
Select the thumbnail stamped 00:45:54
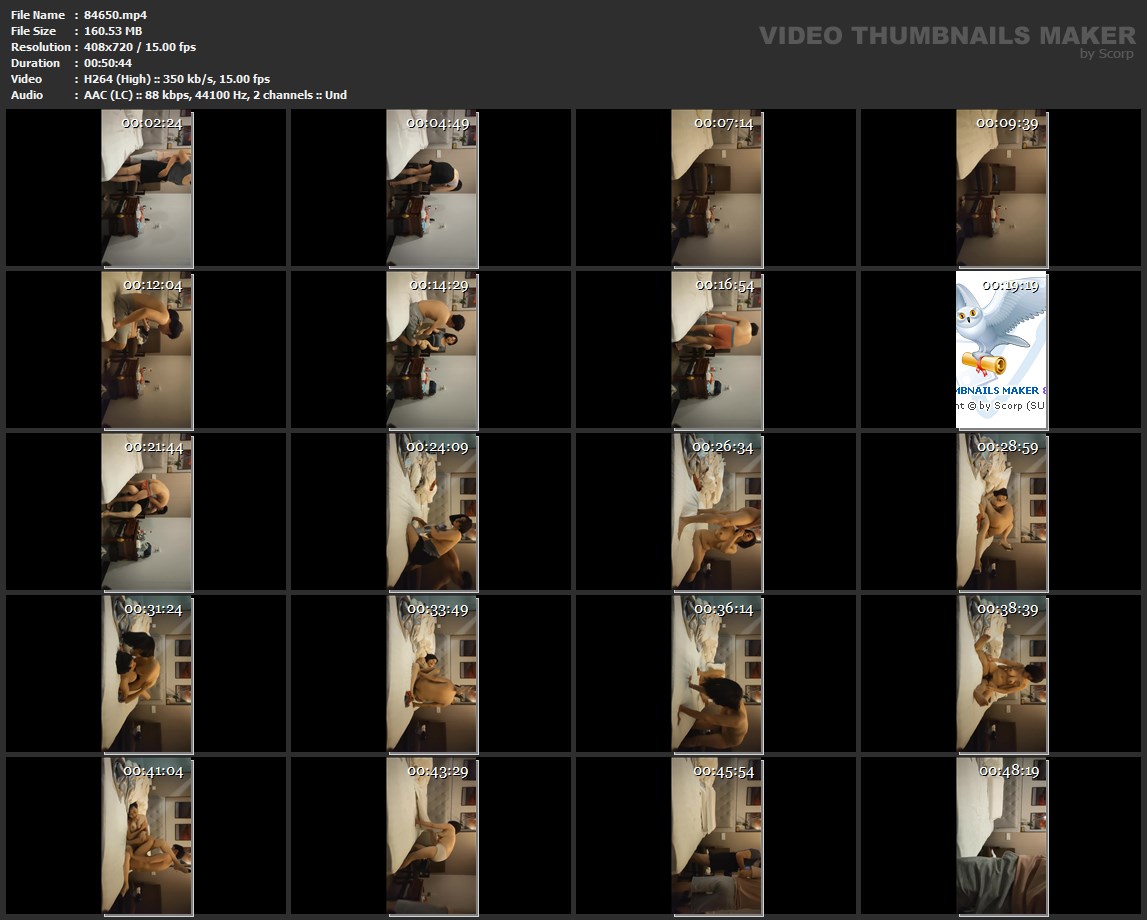click(717, 836)
